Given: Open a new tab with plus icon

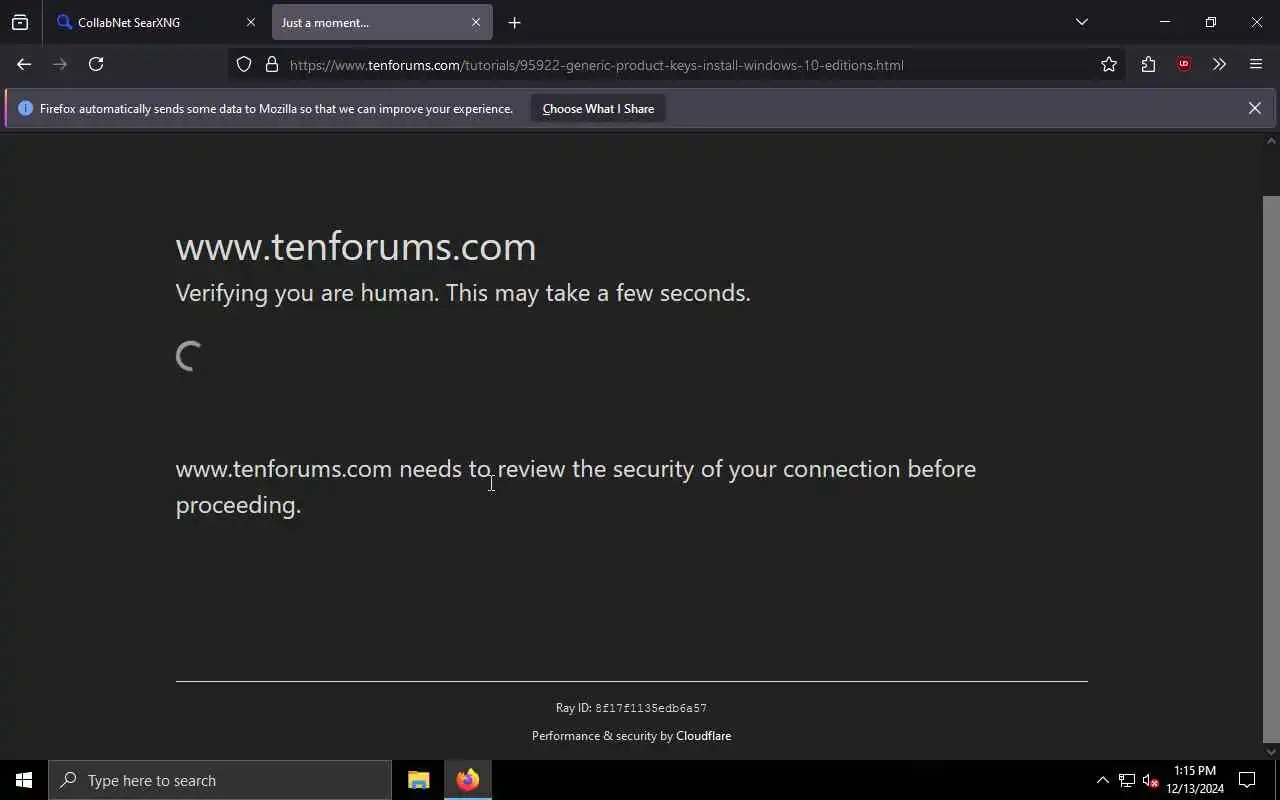Looking at the screenshot, I should pos(514,22).
